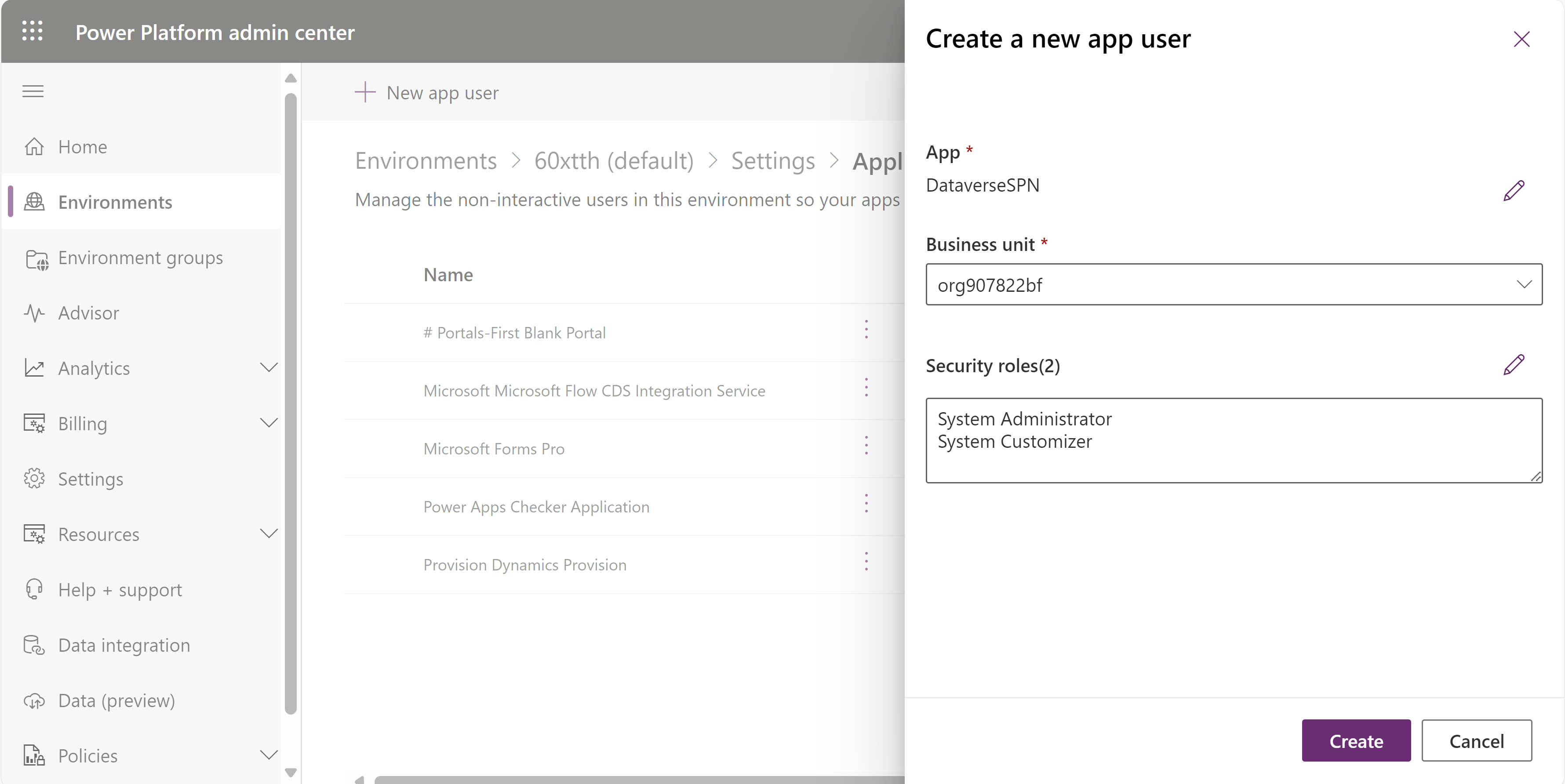This screenshot has width=1565, height=784.
Task: Expand the Policies section chevron
Action: pos(269,755)
